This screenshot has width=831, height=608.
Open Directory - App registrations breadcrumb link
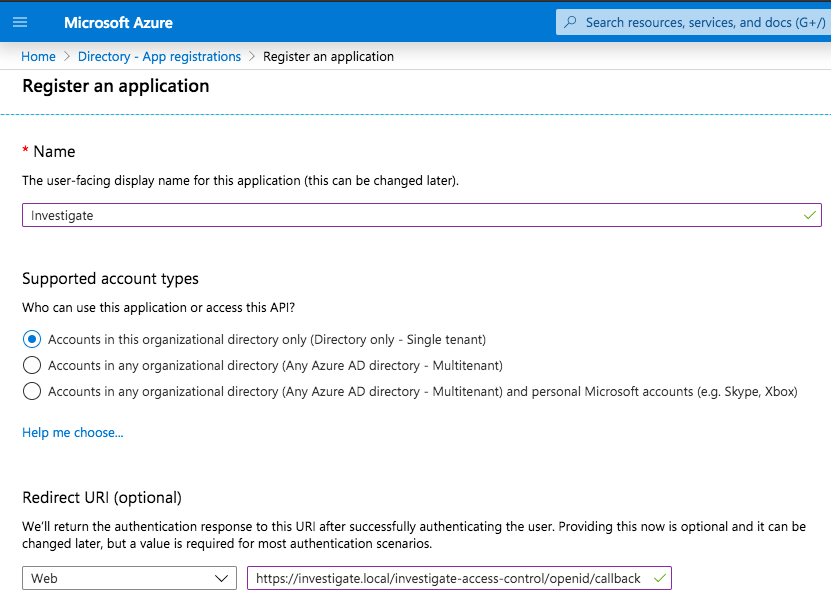(159, 56)
